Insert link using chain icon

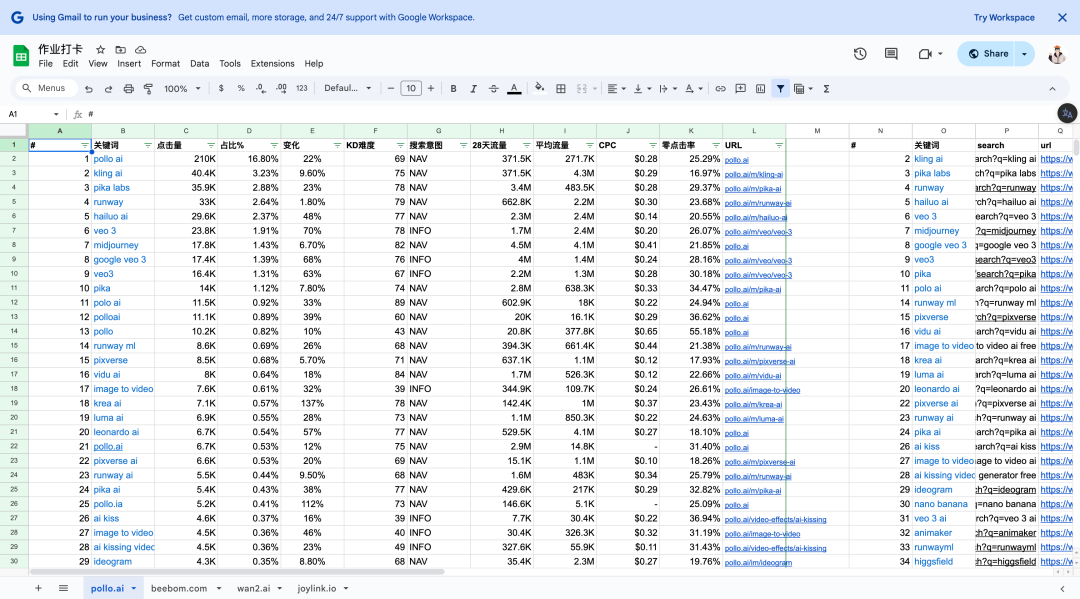click(720, 89)
